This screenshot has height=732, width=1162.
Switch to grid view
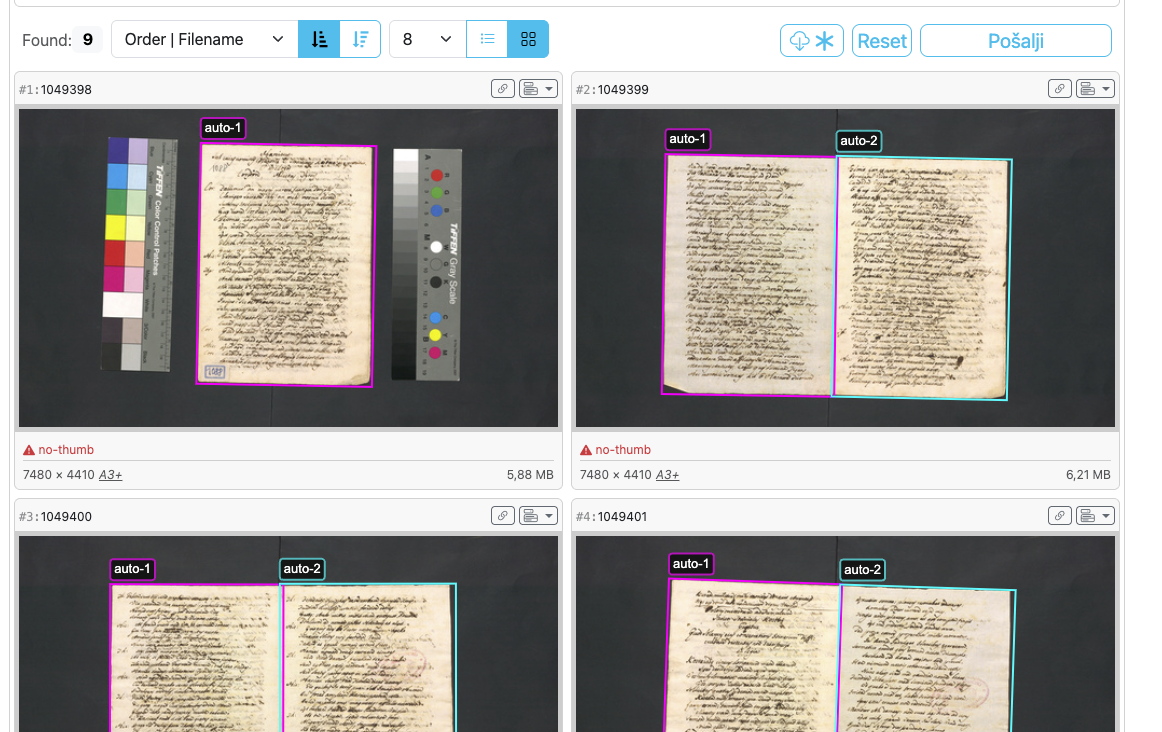(x=528, y=39)
